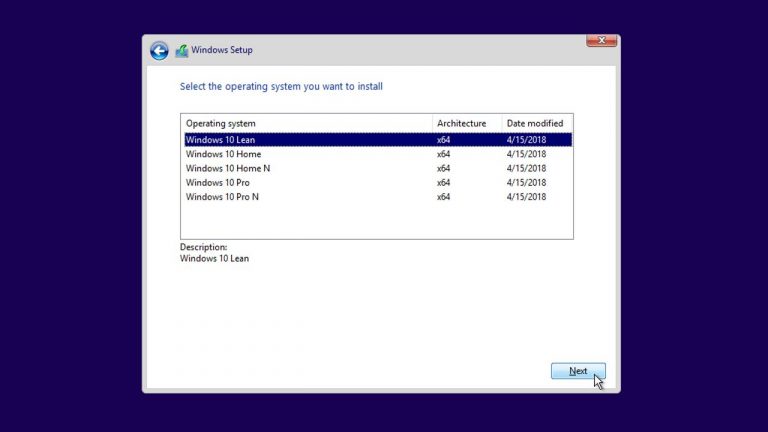Click the 'Select the operating system' heading
The image size is (768, 432).
(x=281, y=87)
